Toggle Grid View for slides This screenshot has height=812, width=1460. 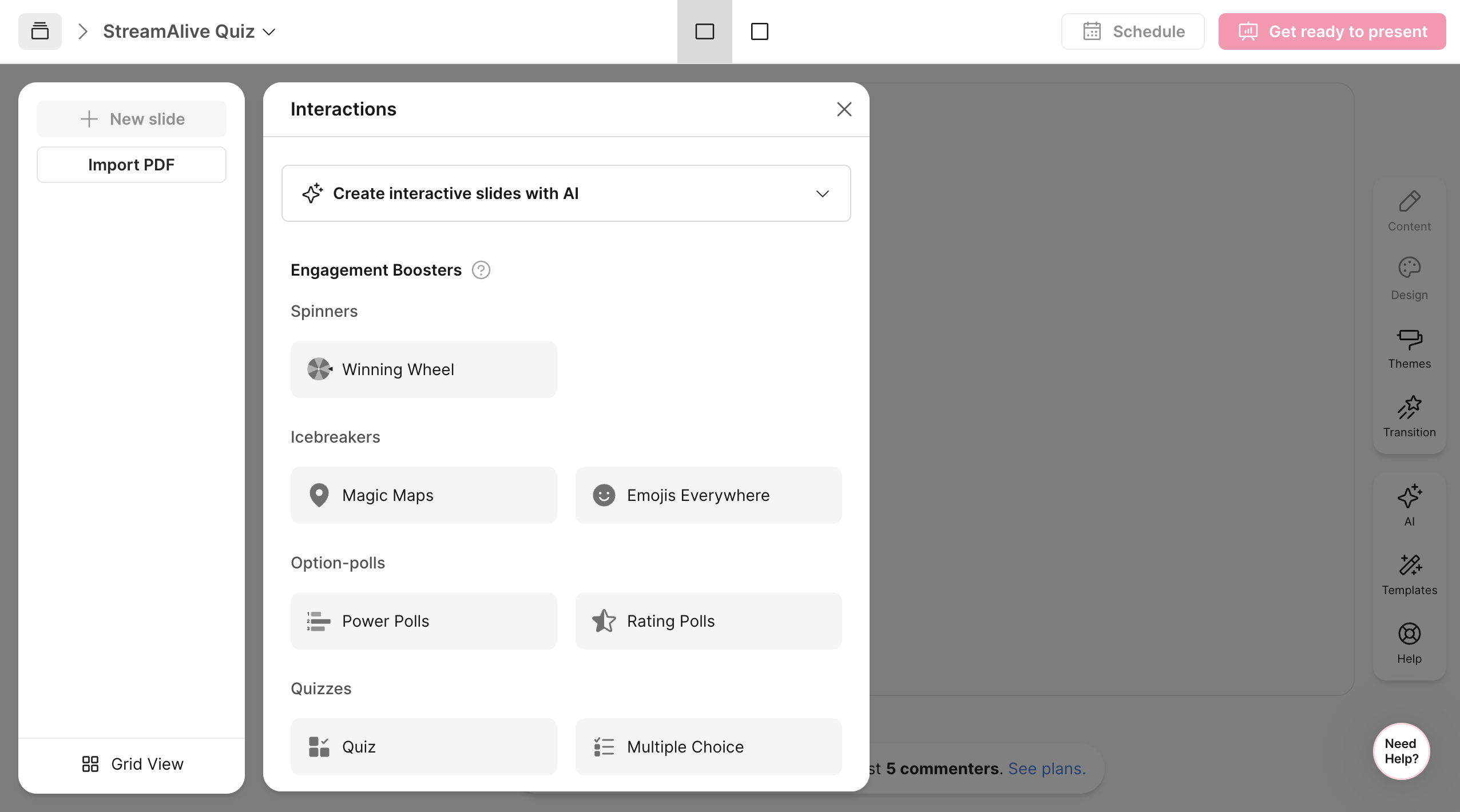[x=132, y=764]
